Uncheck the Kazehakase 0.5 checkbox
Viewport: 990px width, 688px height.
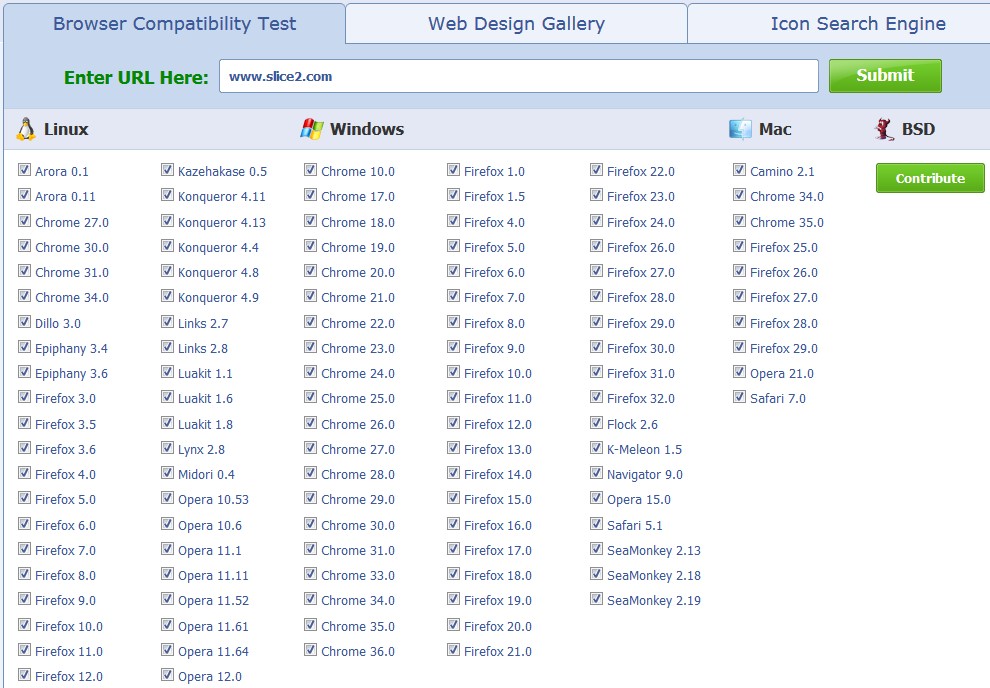pos(167,170)
